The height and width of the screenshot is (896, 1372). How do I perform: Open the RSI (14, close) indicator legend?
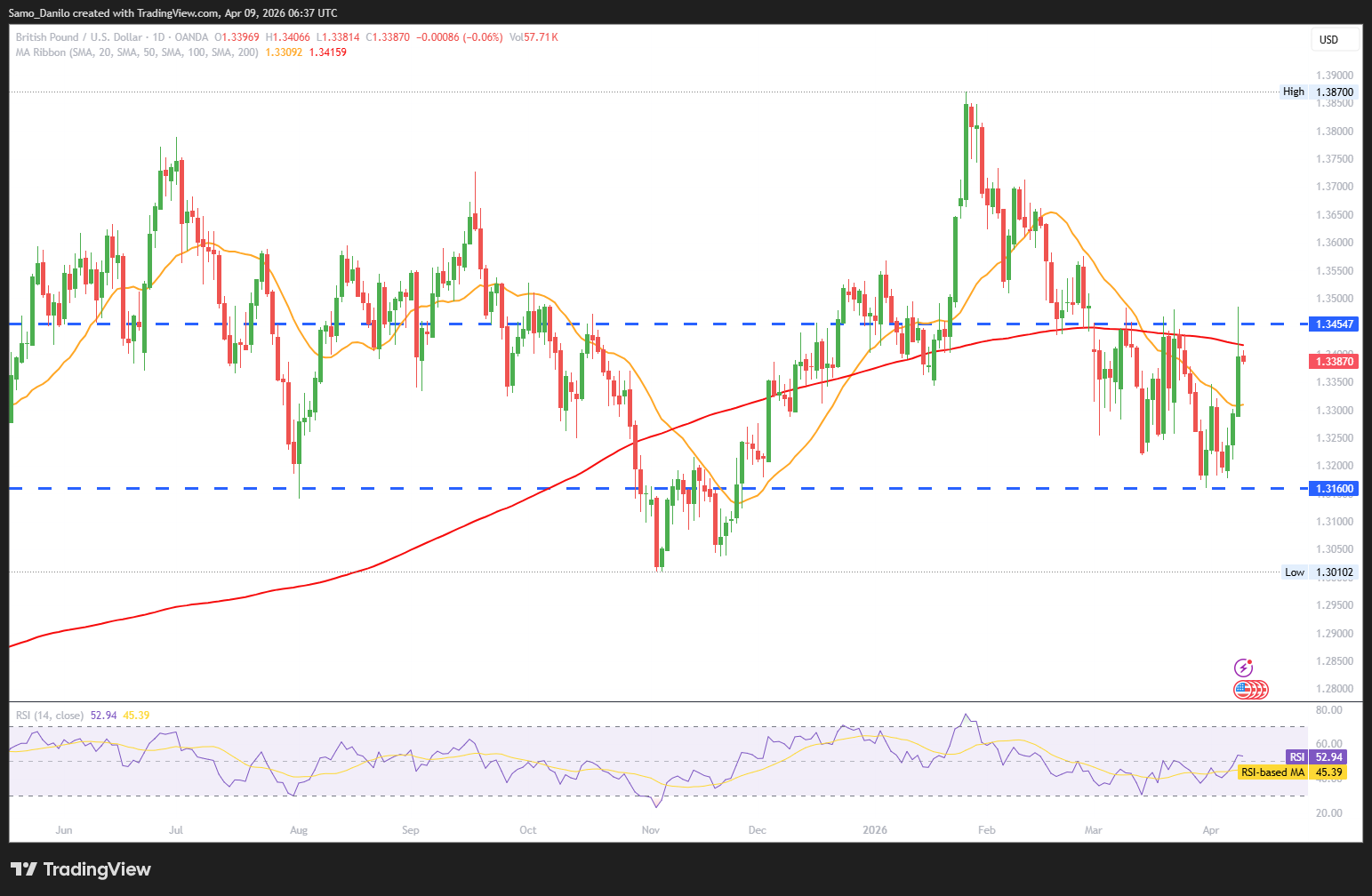click(x=50, y=716)
